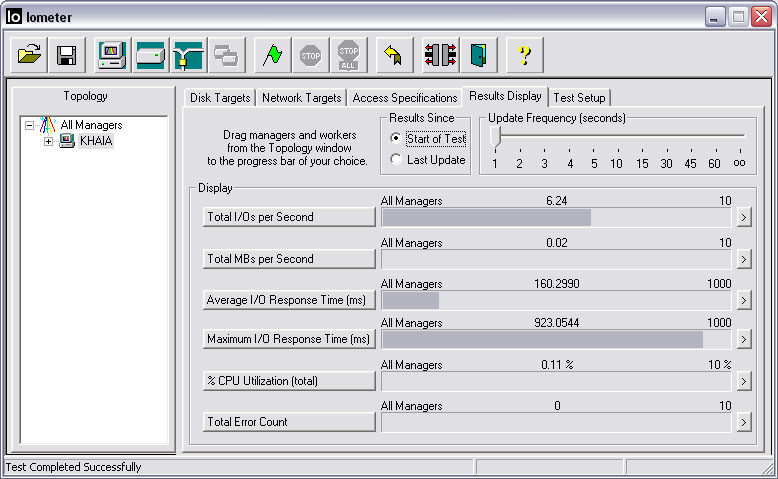This screenshot has height=479, width=778.
Task: Click the KHAIA computer icon
Action: click(66, 141)
